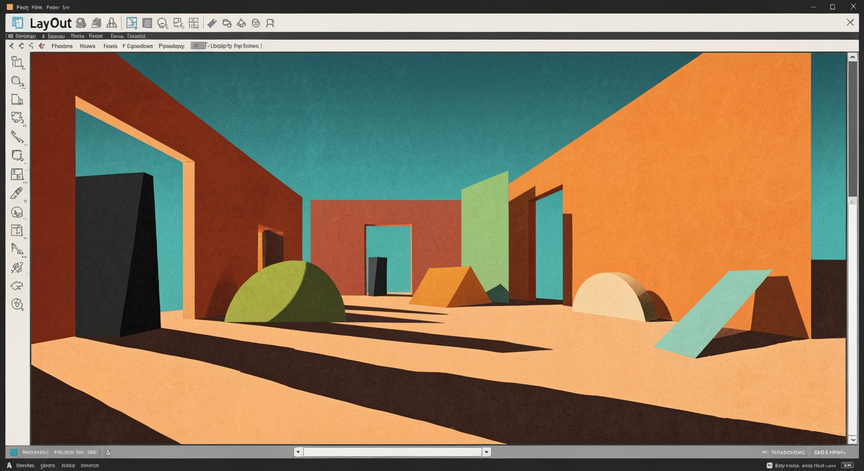
Task: Open the 'F Eqoediows' toolbar item
Action: pos(137,46)
